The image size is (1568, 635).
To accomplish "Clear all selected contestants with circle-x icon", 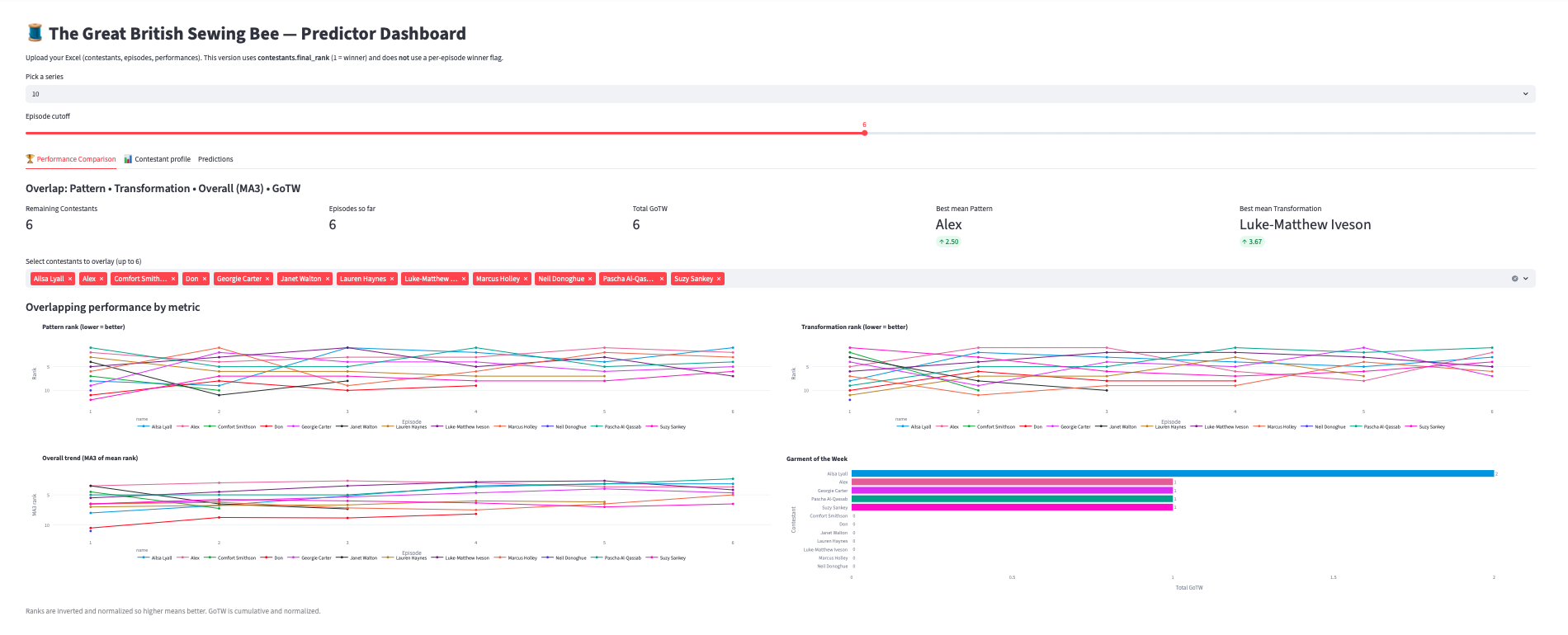I will (1514, 279).
